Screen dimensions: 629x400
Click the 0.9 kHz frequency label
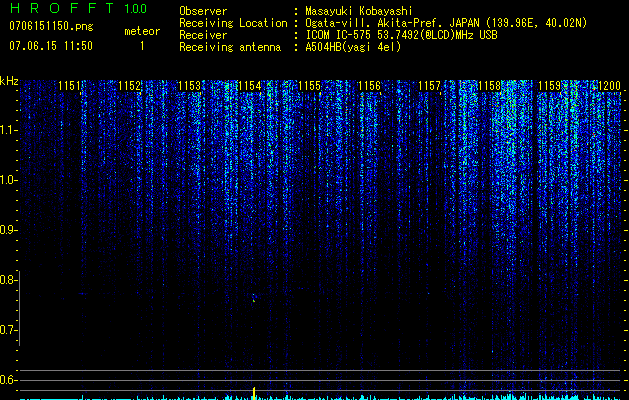tap(8, 230)
